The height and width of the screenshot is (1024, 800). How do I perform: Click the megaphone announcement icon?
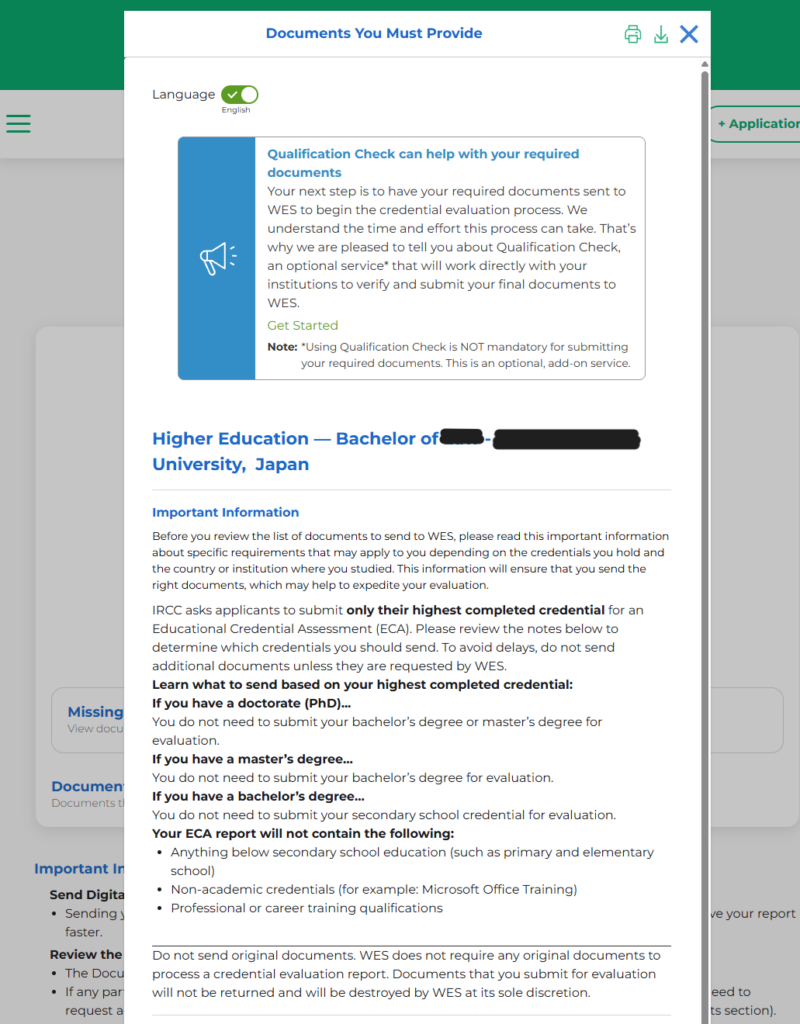pos(217,259)
